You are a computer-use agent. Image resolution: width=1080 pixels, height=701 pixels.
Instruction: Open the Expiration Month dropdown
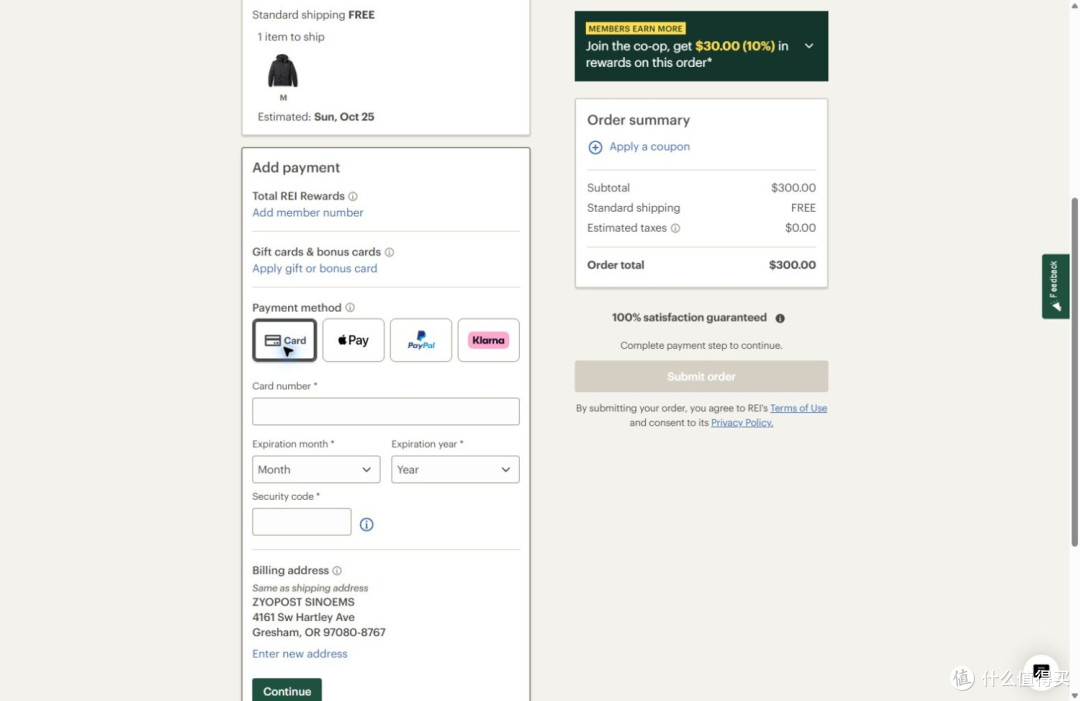click(x=316, y=470)
